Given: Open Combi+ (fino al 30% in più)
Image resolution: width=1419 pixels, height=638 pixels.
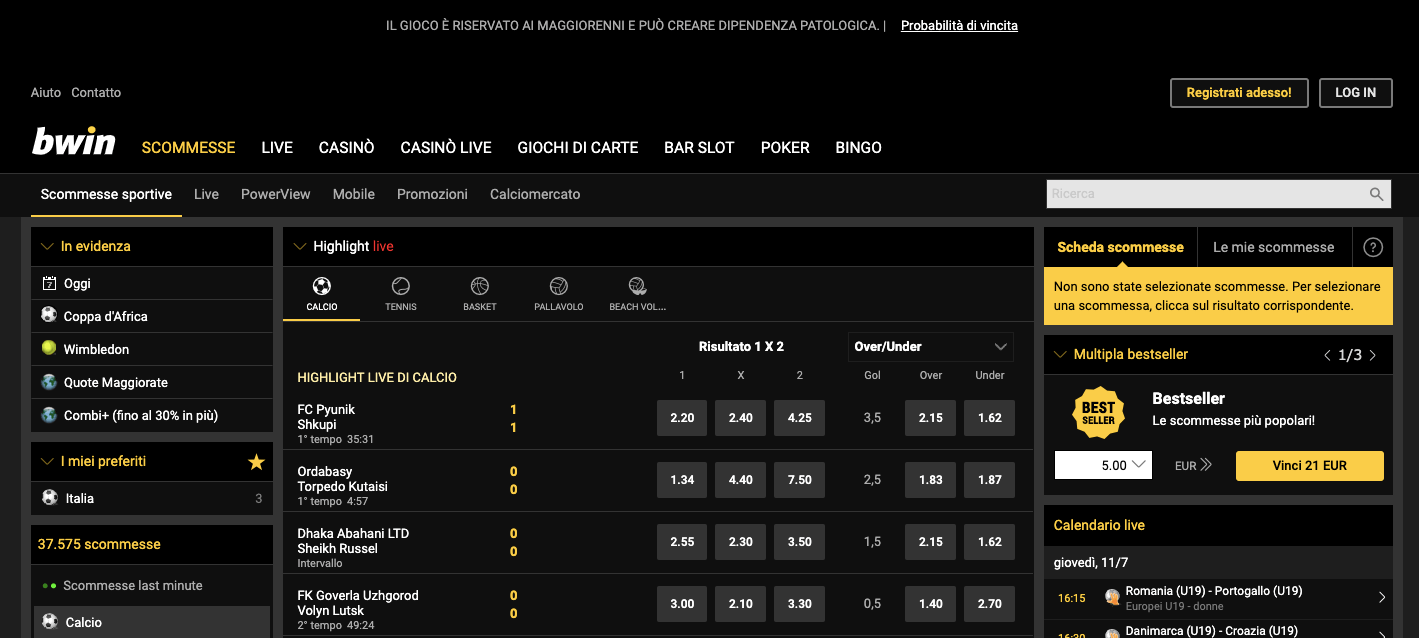Looking at the screenshot, I should click(152, 415).
